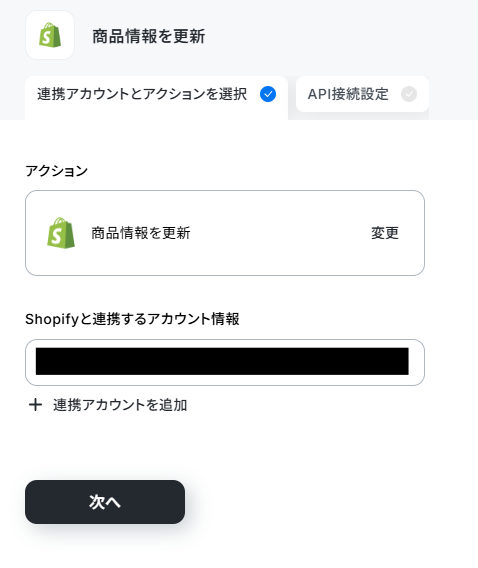Select the 連携アカウントとアクションを選択 tab
Screen dimensions: 478x568
click(156, 97)
